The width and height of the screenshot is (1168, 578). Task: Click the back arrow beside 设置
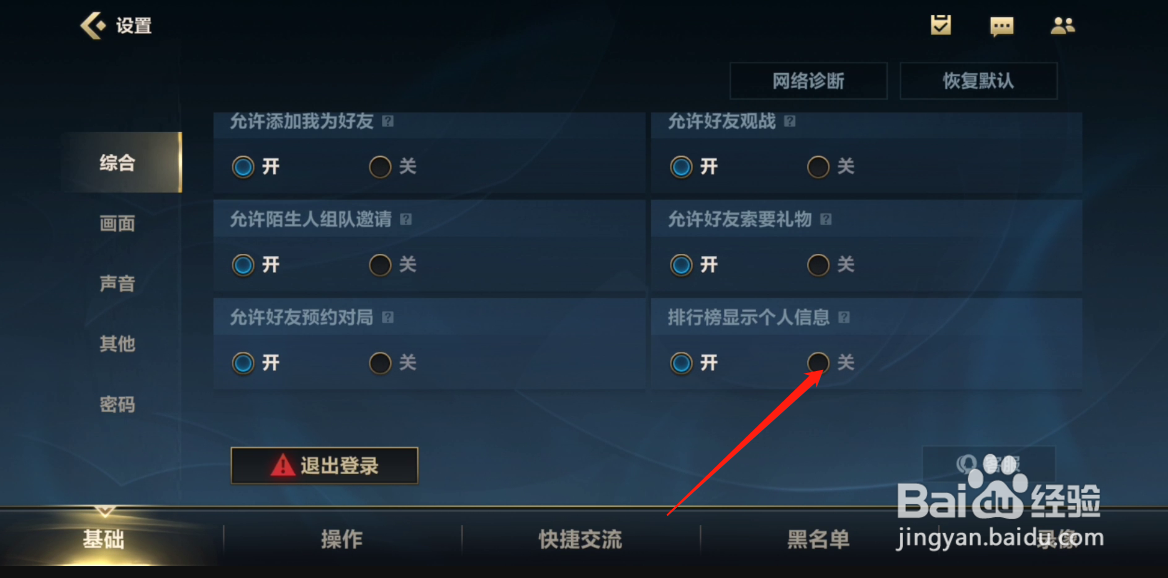click(x=94, y=25)
